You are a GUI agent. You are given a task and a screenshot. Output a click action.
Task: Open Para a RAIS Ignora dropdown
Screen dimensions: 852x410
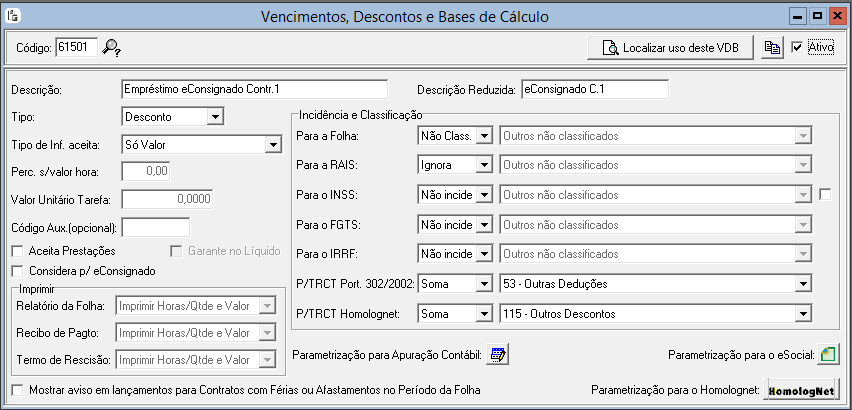pyautogui.click(x=484, y=165)
